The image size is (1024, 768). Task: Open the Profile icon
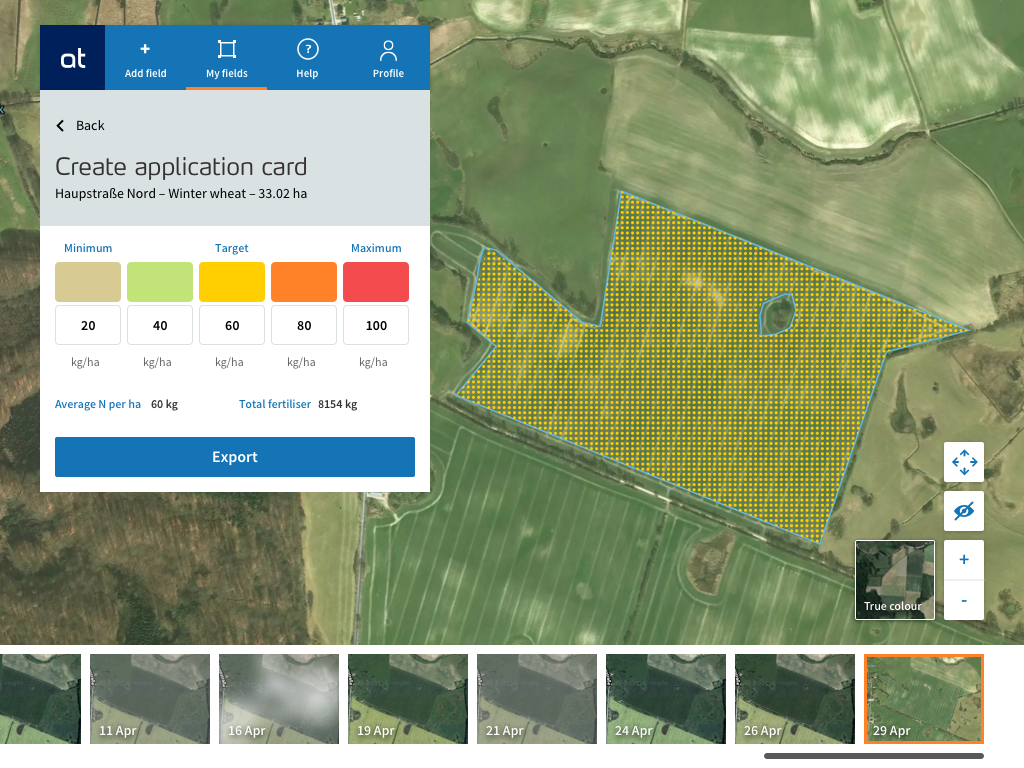388,46
